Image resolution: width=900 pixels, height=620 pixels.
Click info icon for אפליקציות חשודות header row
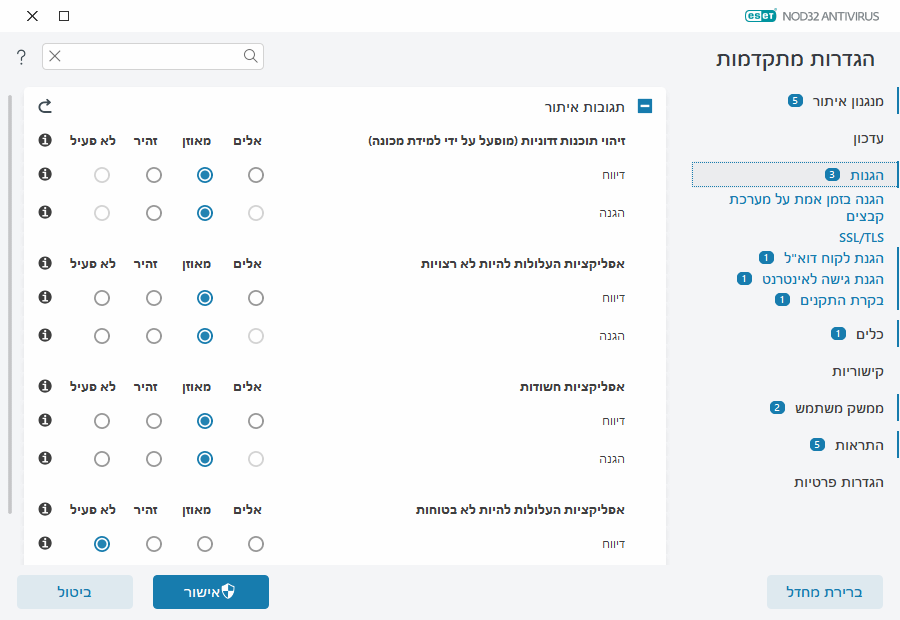pos(45,385)
